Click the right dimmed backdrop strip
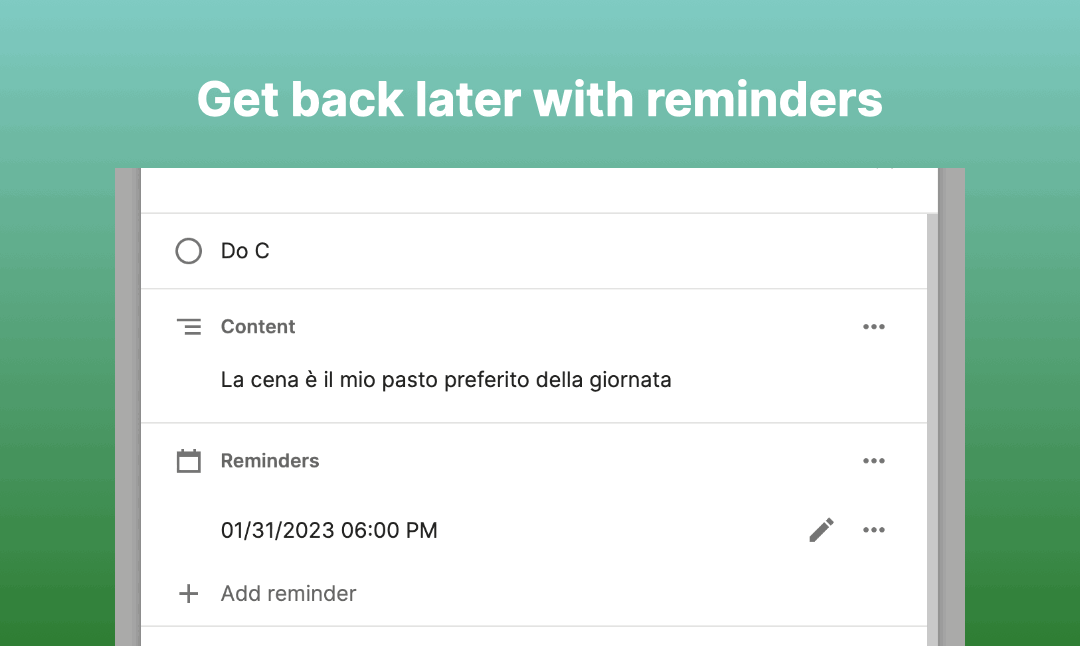The image size is (1080, 646). click(x=951, y=406)
